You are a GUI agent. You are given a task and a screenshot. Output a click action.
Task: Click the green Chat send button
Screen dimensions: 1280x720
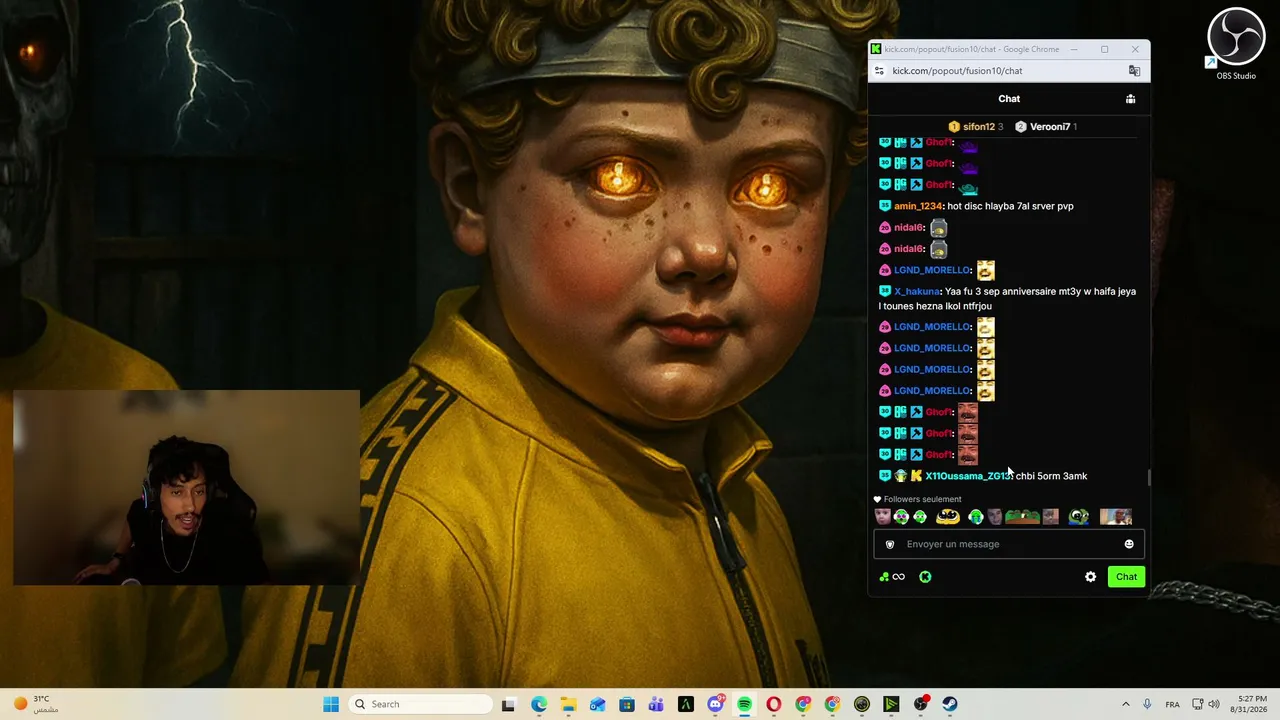click(1126, 577)
